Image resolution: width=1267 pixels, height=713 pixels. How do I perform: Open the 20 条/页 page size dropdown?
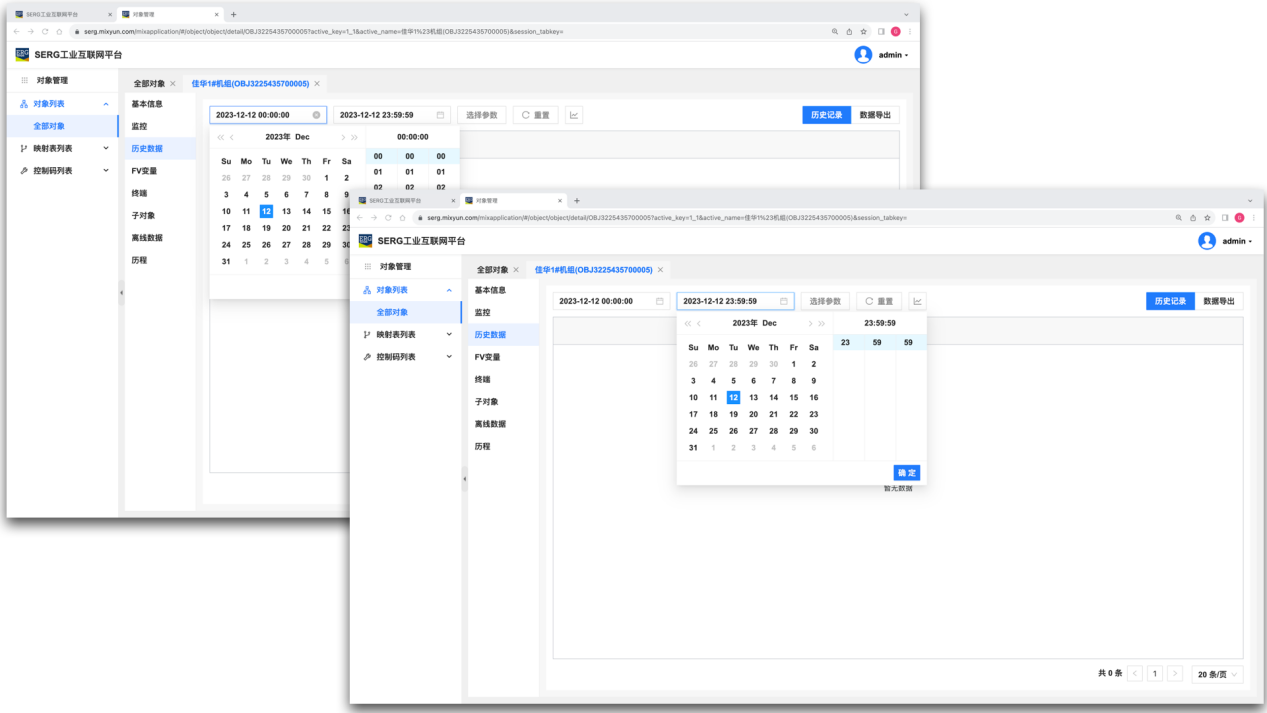tap(1218, 675)
